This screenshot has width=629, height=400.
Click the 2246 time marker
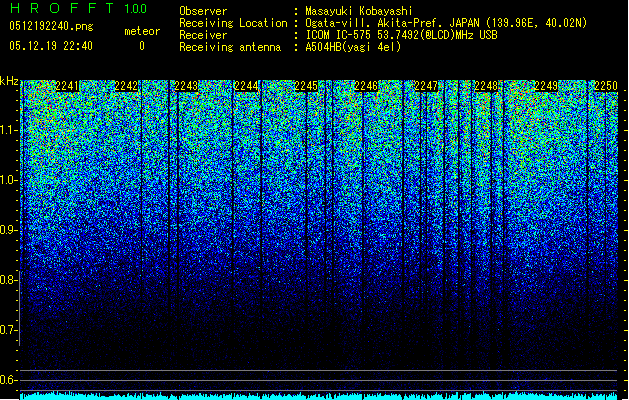[x=366, y=86]
